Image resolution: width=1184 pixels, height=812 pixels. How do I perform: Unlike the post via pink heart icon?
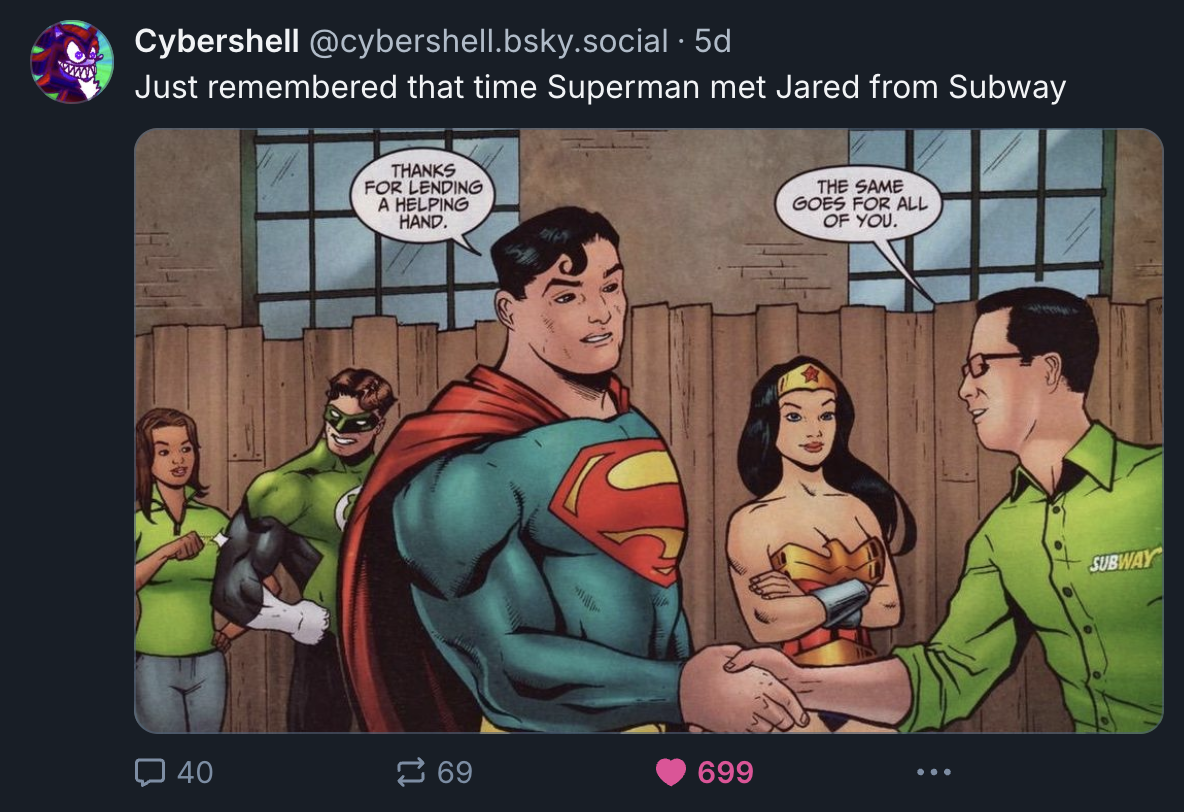[671, 772]
